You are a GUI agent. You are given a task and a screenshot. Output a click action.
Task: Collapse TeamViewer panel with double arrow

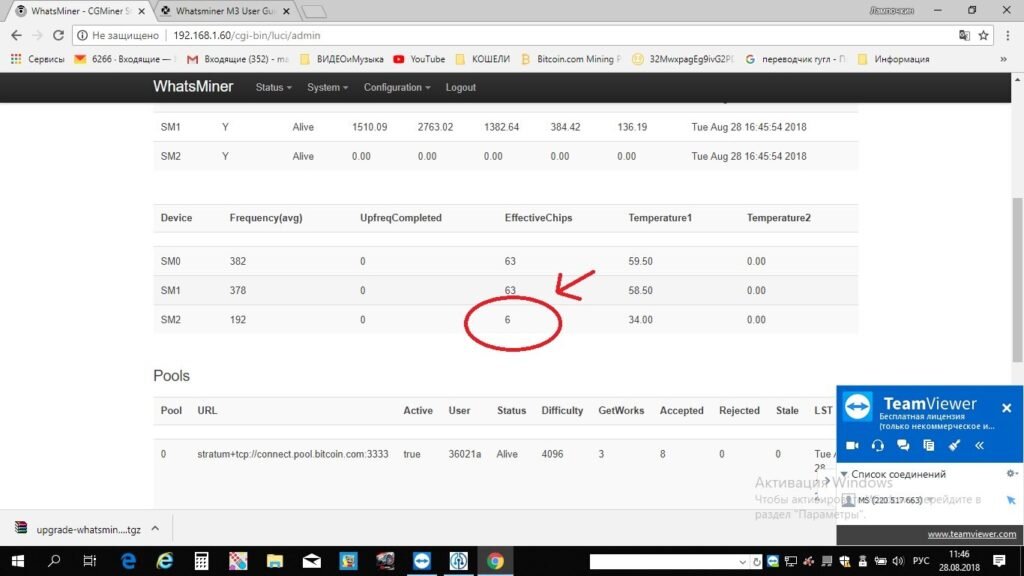(x=980, y=445)
